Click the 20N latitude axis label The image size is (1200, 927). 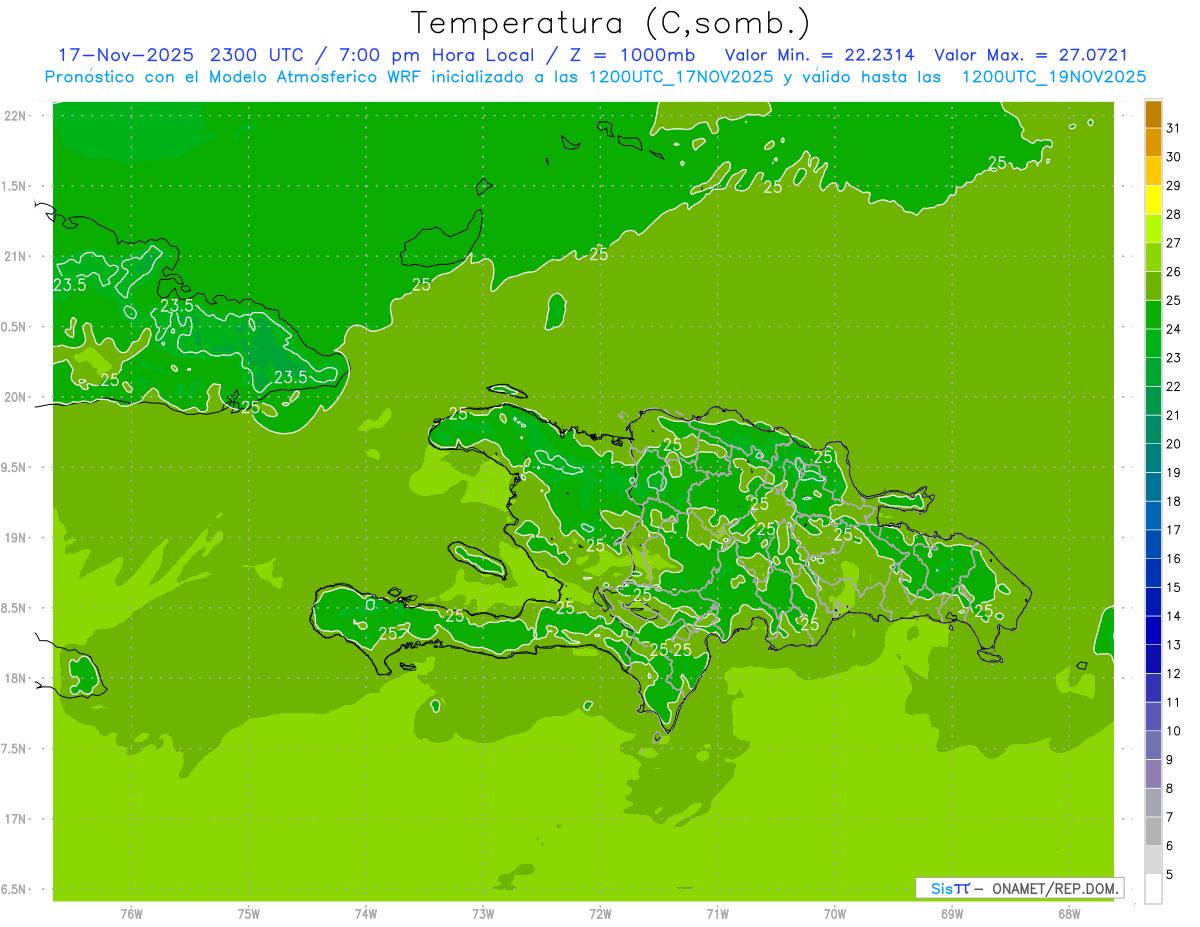click(14, 397)
